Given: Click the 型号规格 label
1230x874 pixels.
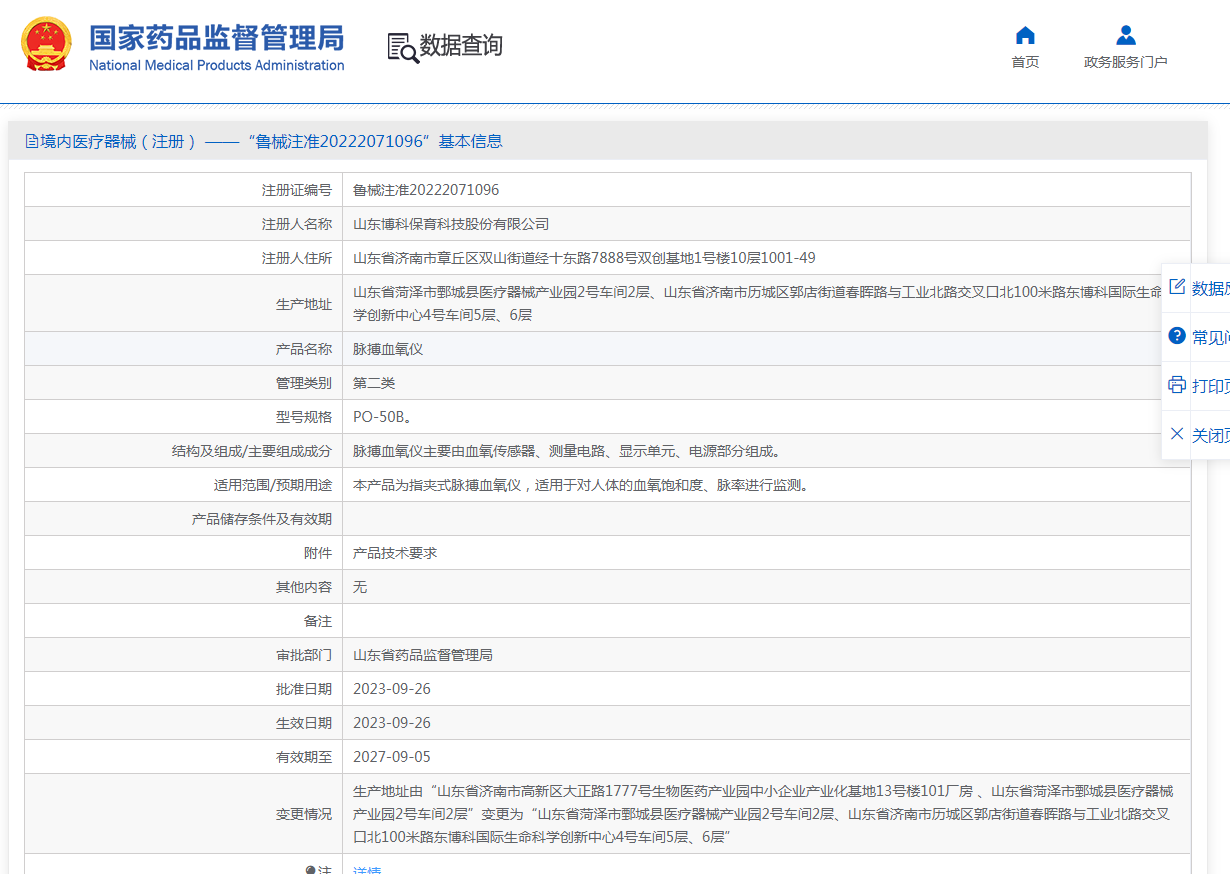Looking at the screenshot, I should (304, 417).
